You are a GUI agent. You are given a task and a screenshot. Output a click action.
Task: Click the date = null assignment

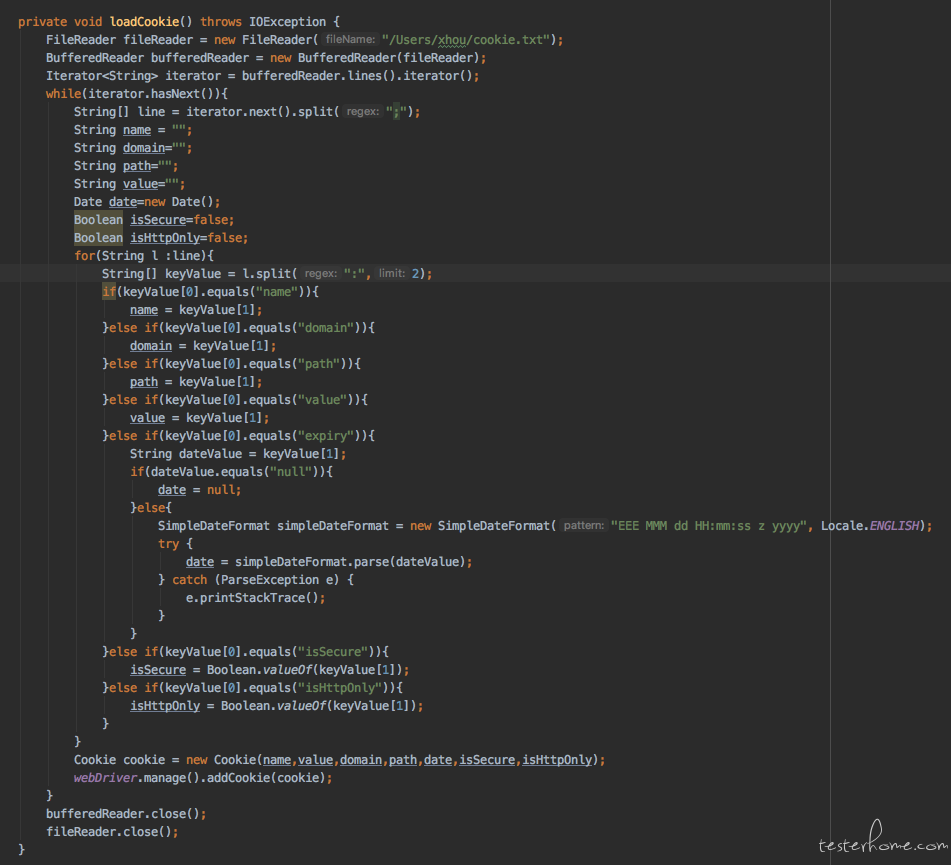pos(199,490)
